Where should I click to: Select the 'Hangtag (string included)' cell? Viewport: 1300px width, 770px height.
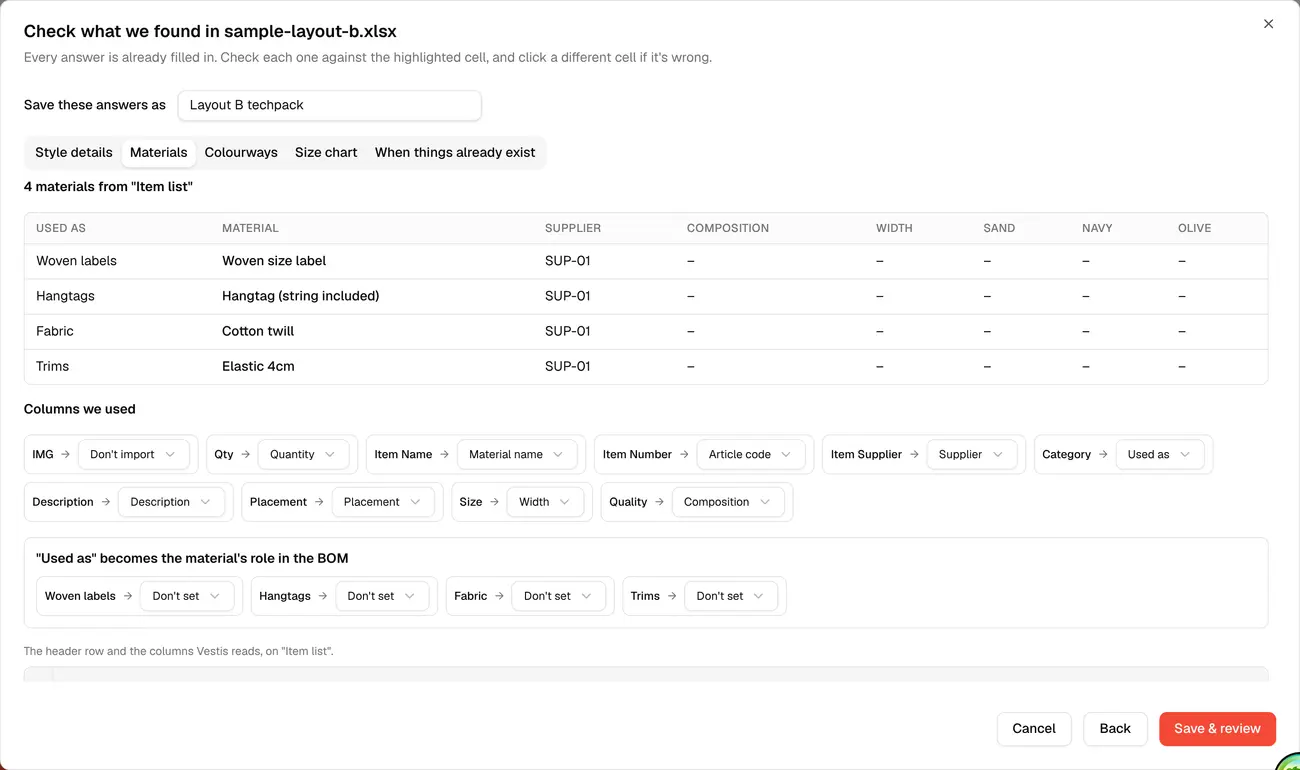(300, 296)
